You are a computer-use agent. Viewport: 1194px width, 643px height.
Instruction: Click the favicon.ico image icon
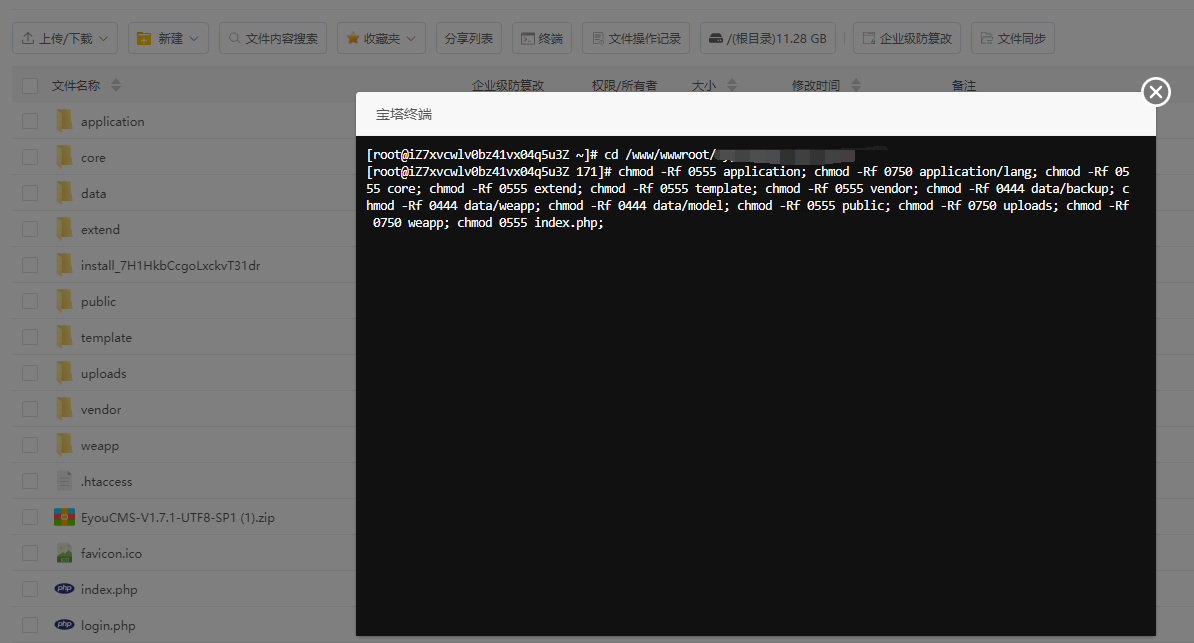click(64, 554)
